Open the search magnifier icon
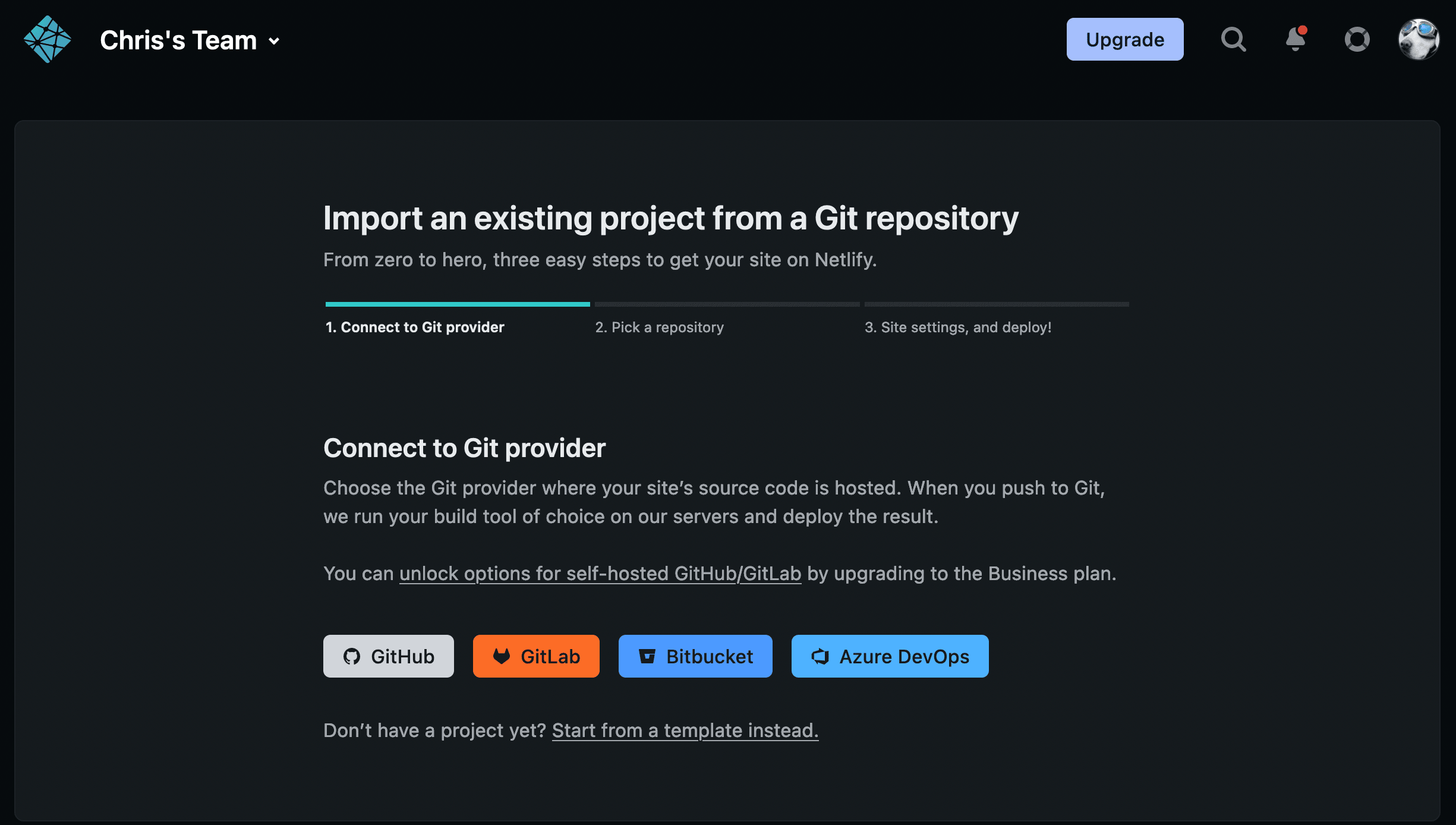The height and width of the screenshot is (825, 1456). (1233, 39)
